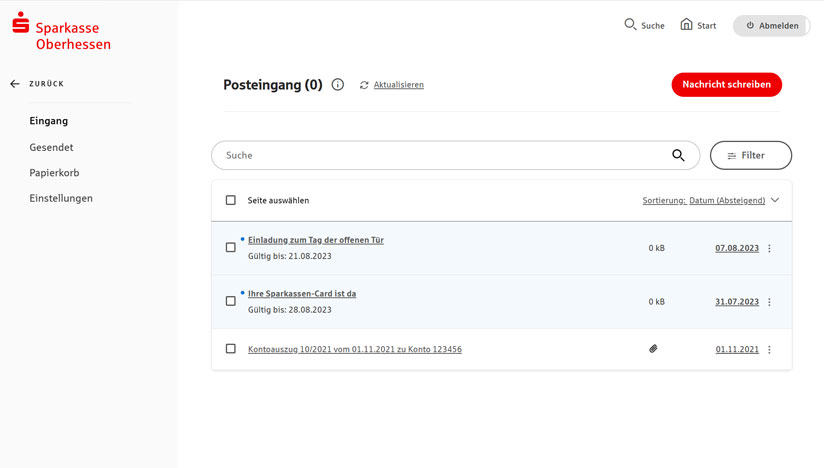Click the Abmelden logout button

771,25
